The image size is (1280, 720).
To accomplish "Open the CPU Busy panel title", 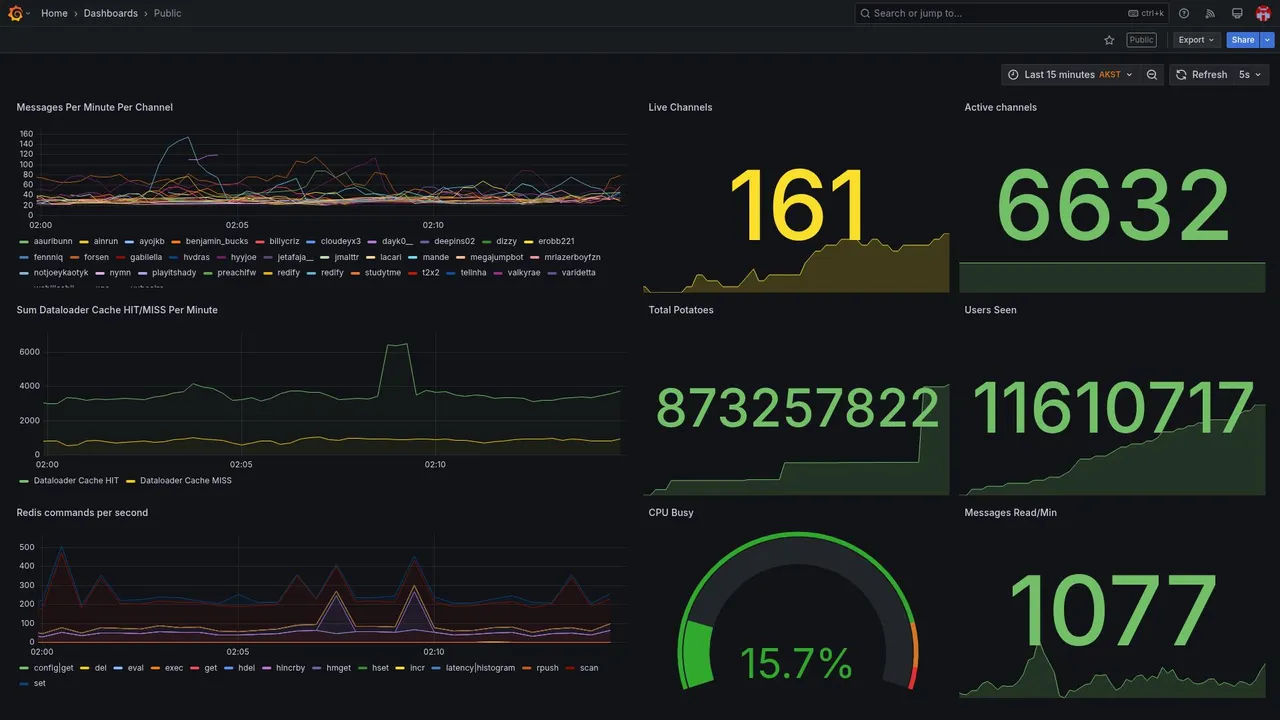I will point(671,512).
